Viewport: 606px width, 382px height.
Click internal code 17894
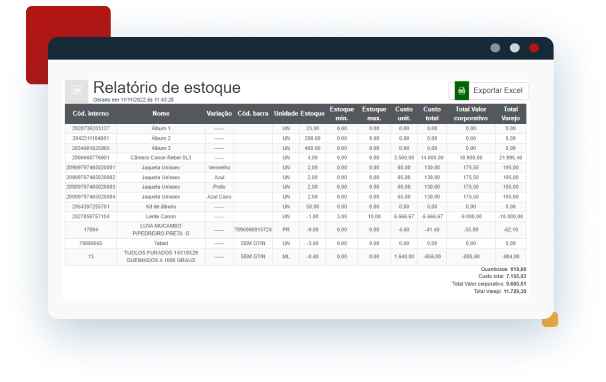click(x=91, y=230)
